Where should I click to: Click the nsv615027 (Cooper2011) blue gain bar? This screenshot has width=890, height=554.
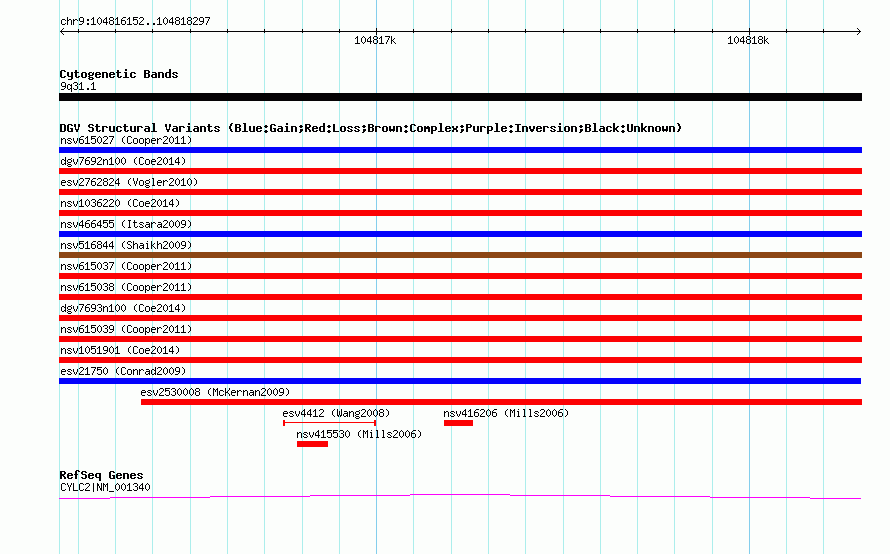[x=460, y=150]
